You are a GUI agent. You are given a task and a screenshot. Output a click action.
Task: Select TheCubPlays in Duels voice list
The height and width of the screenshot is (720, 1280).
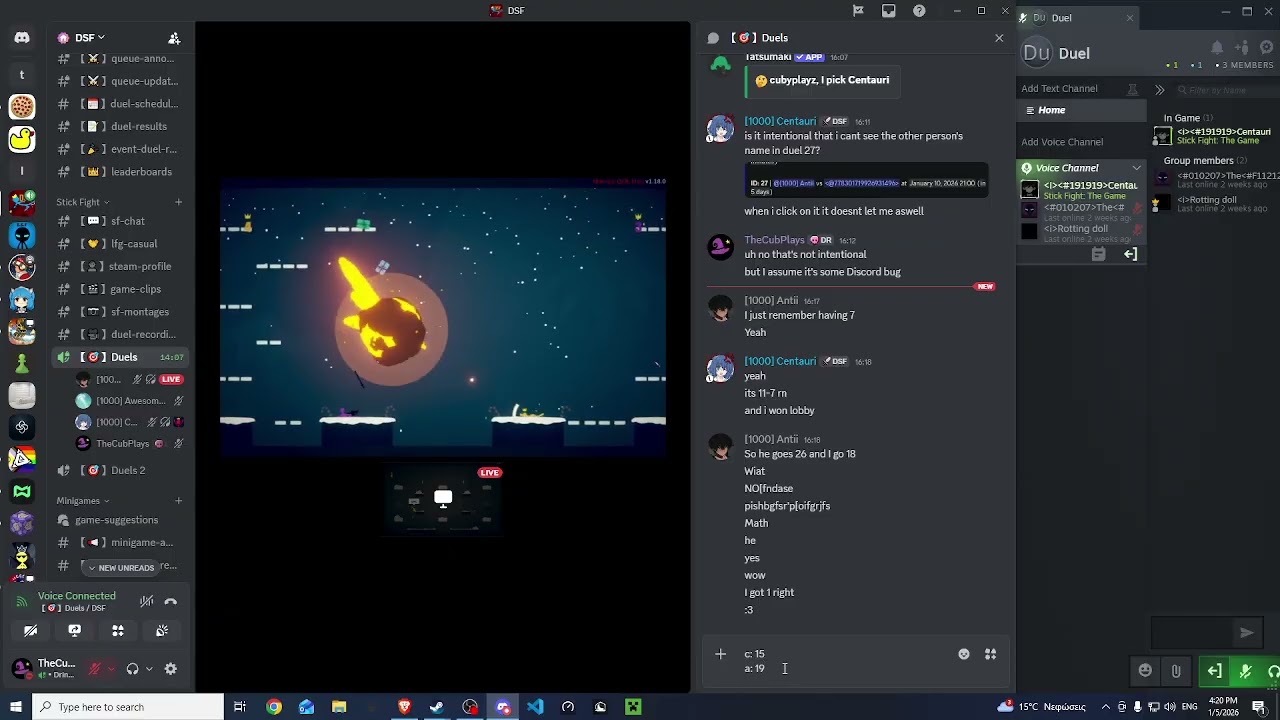(130, 444)
